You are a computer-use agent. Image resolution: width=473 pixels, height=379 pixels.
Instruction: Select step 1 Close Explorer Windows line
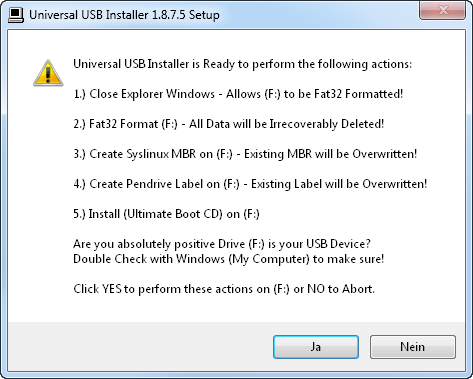(238, 94)
